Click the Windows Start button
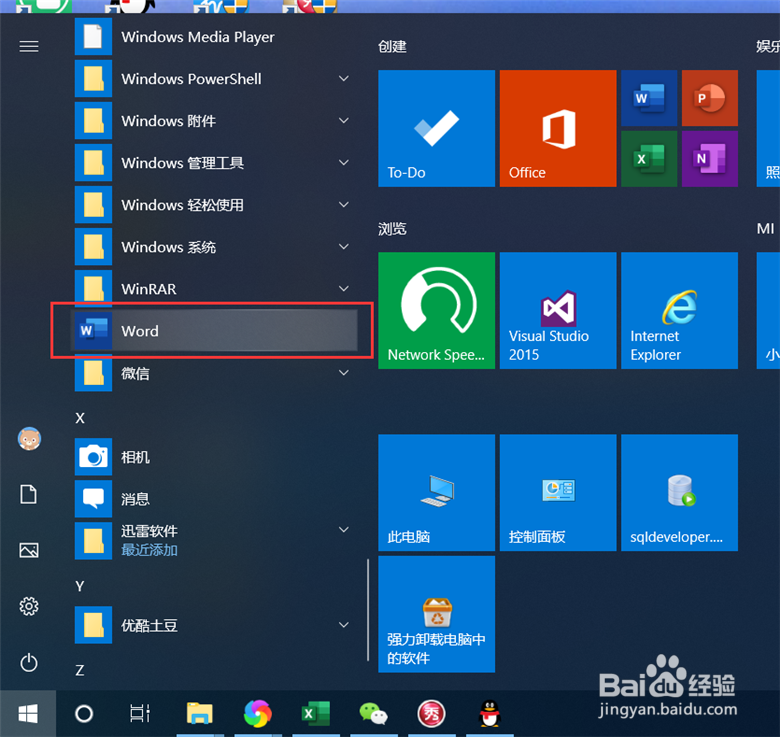The width and height of the screenshot is (780, 737). point(28,714)
